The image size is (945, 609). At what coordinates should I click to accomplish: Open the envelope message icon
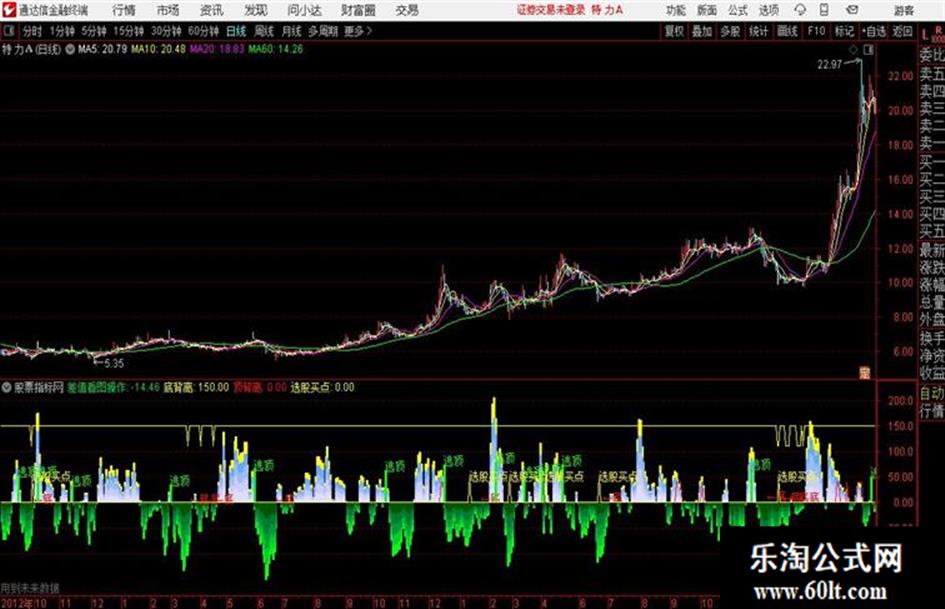pos(852,10)
